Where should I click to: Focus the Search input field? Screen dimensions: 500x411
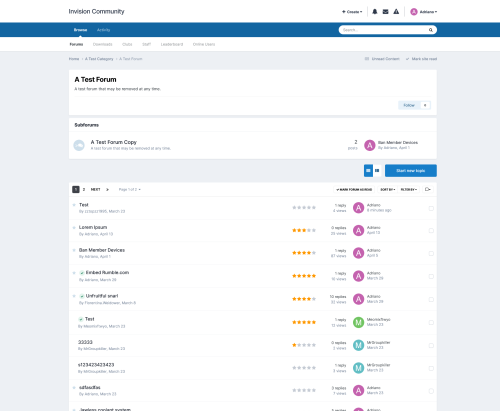click(384, 30)
